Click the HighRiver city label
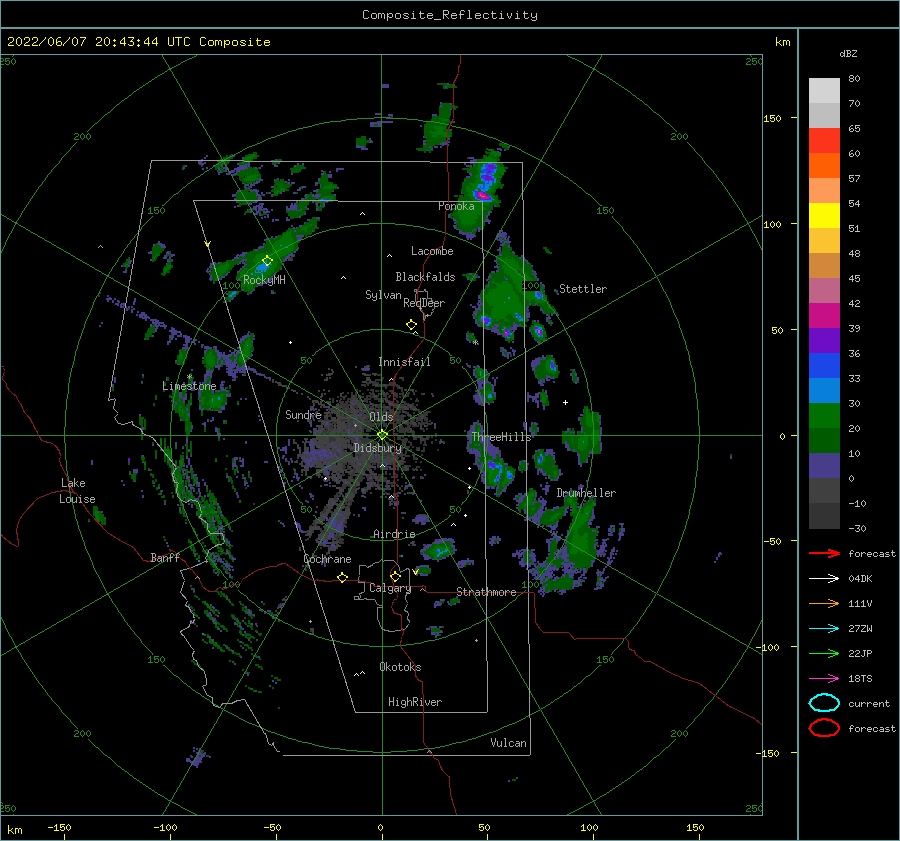Image resolution: width=900 pixels, height=841 pixels. (x=415, y=702)
